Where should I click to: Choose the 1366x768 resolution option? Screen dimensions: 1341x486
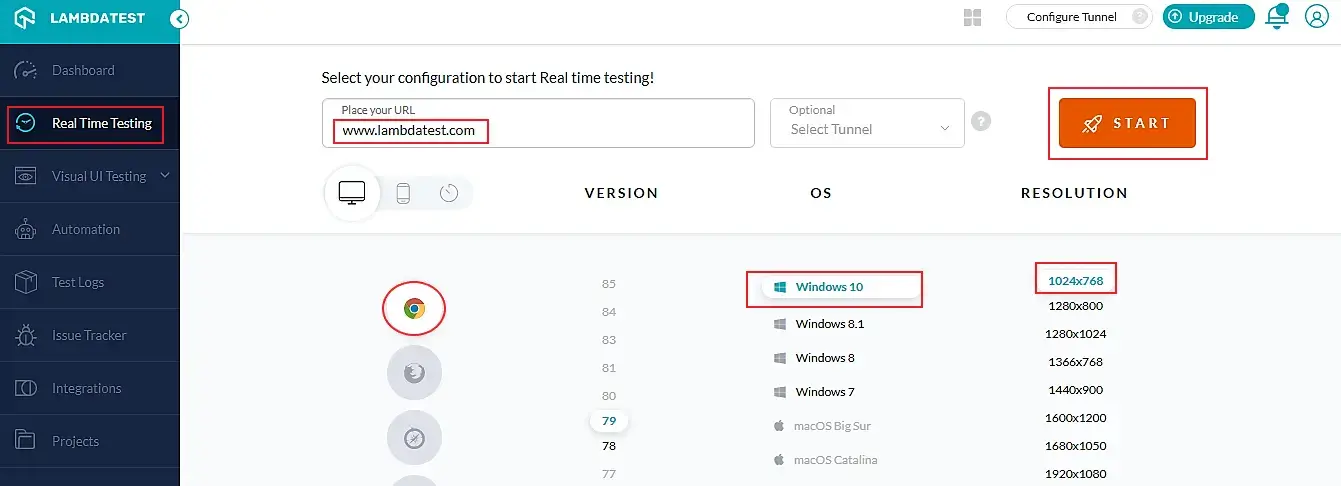[x=1075, y=362]
